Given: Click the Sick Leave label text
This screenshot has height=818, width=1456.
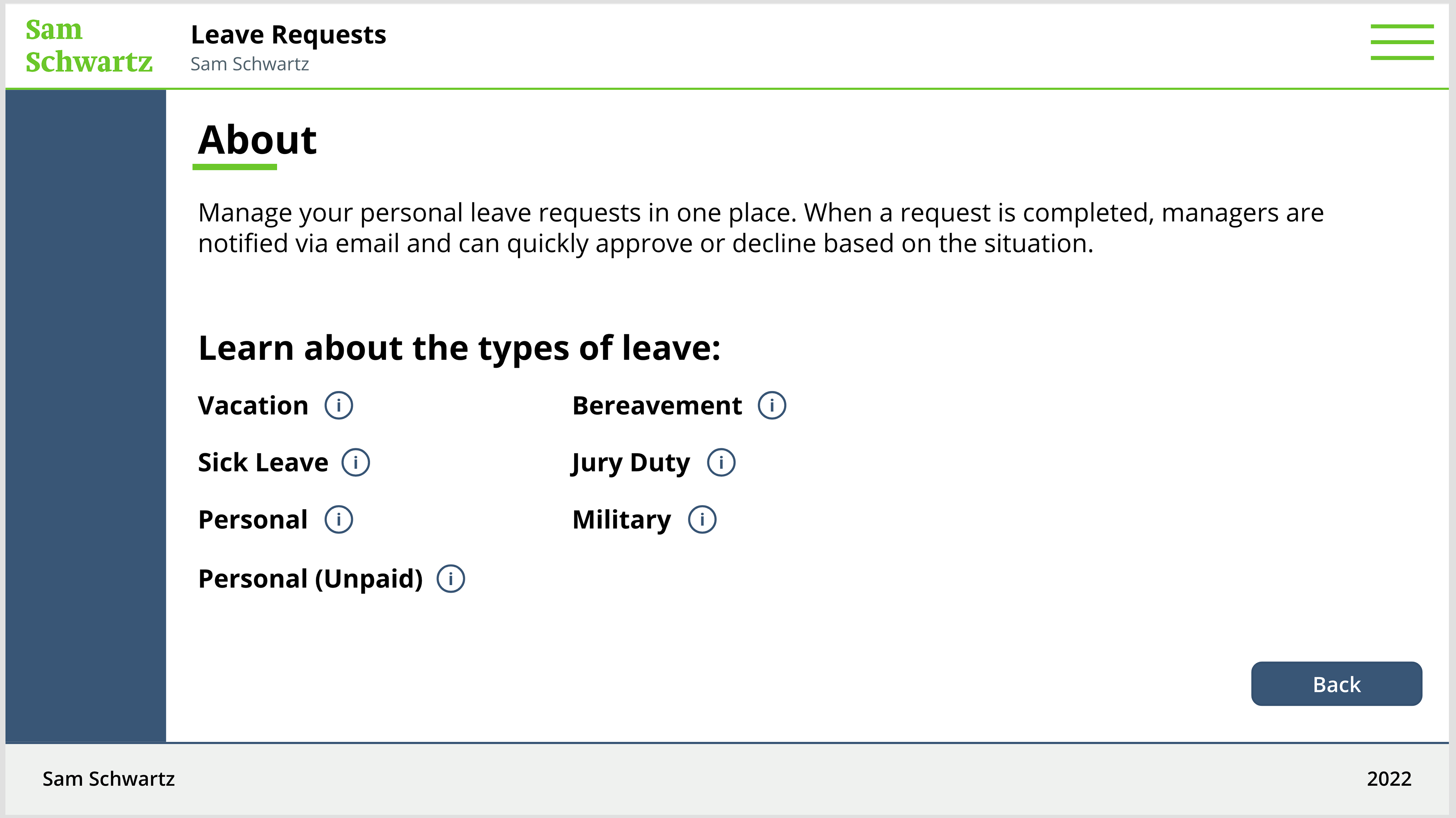Looking at the screenshot, I should [x=263, y=462].
